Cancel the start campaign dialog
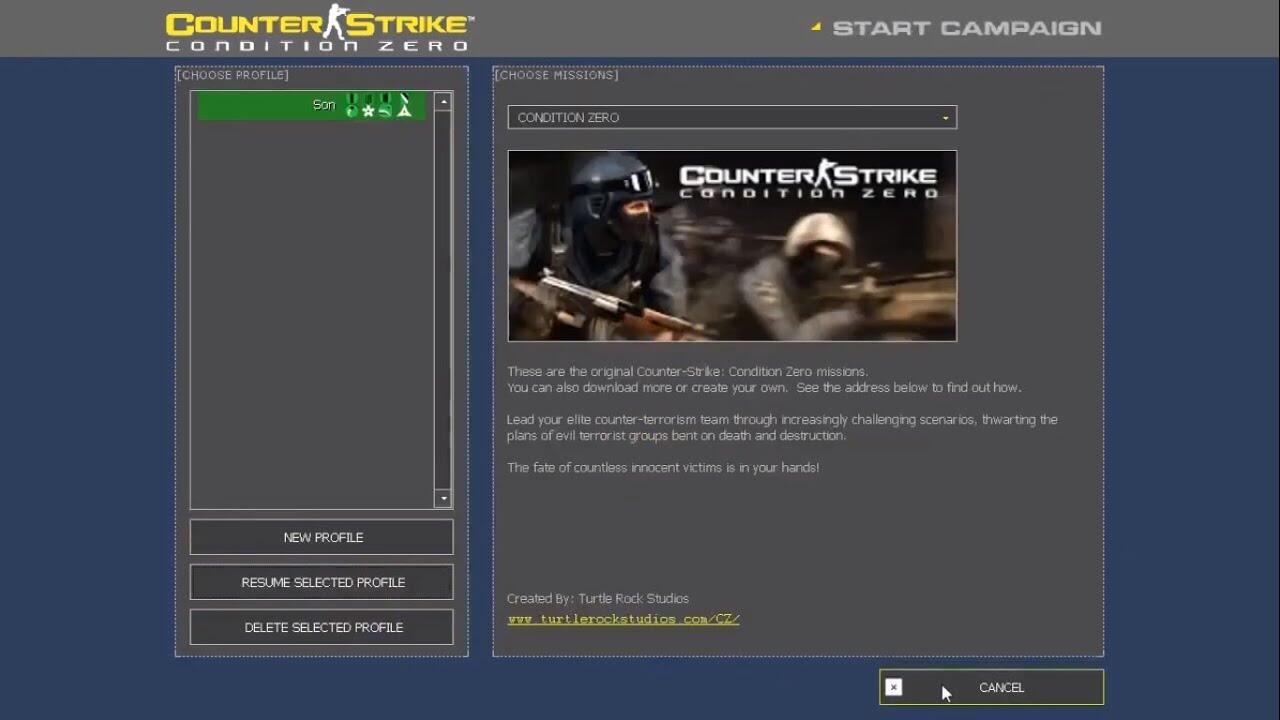 coord(1001,687)
